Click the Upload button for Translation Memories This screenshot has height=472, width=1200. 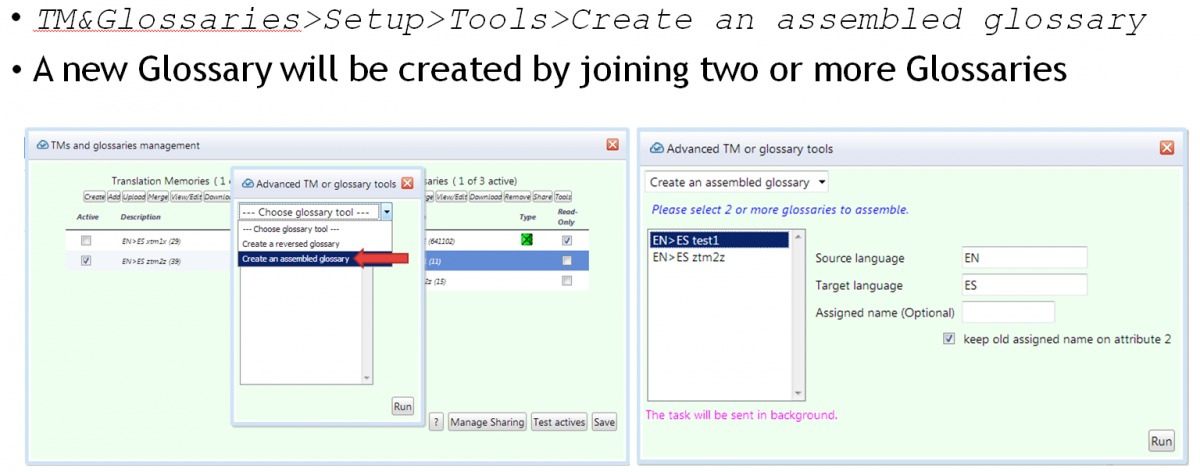coord(133,197)
